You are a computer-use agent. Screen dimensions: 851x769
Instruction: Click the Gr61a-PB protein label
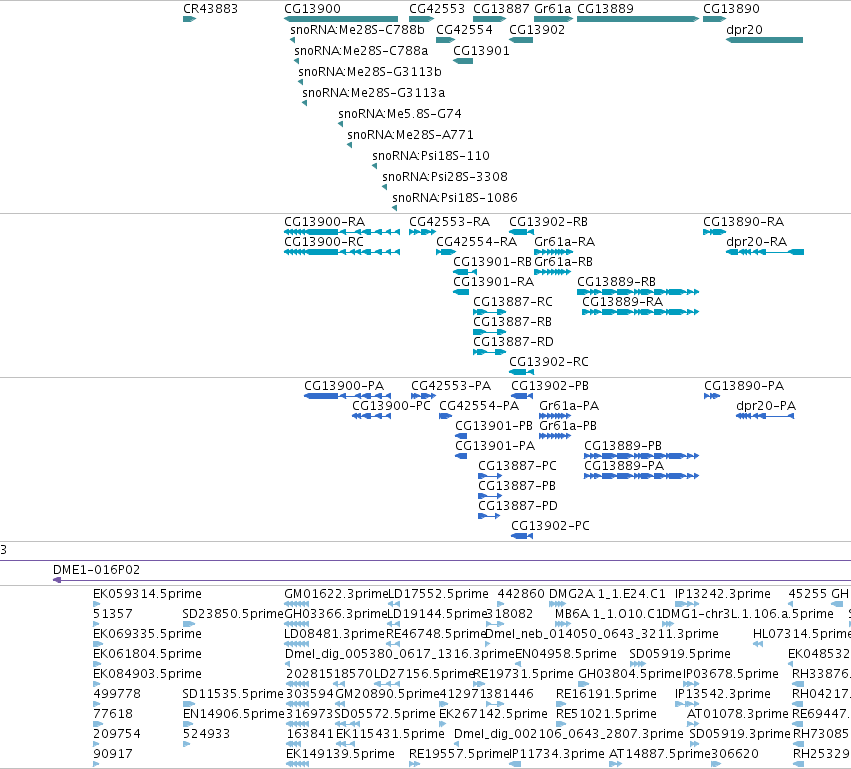[x=568, y=426]
